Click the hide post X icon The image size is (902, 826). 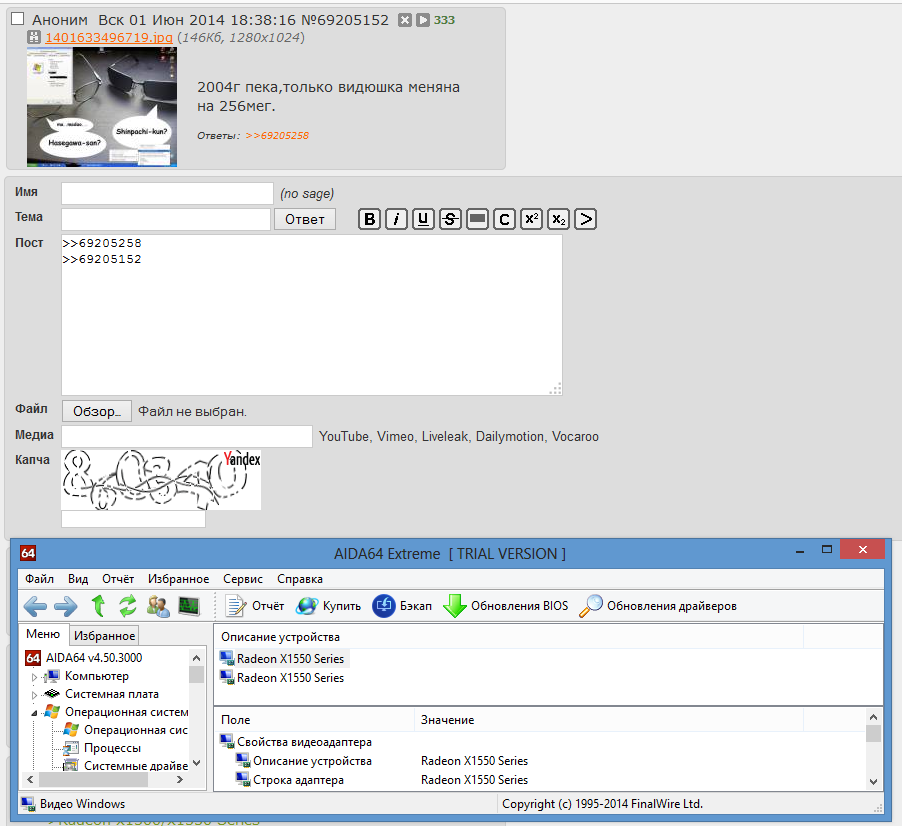405,20
